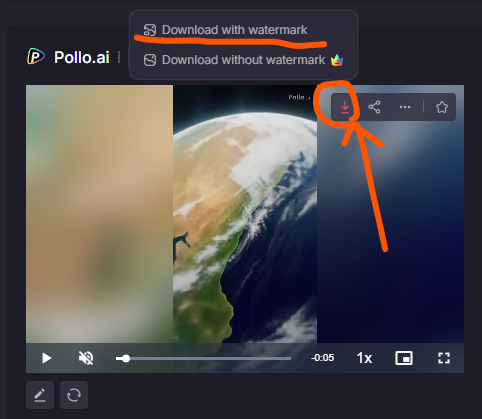This screenshot has width=482, height=419.
Task: Open the three-dots more options
Action: [x=405, y=107]
